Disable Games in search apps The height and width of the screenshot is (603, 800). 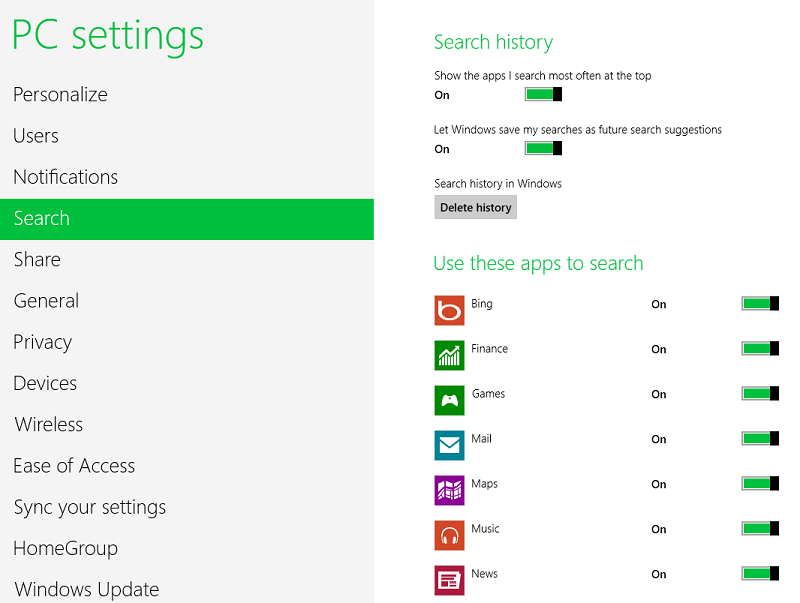coord(760,393)
